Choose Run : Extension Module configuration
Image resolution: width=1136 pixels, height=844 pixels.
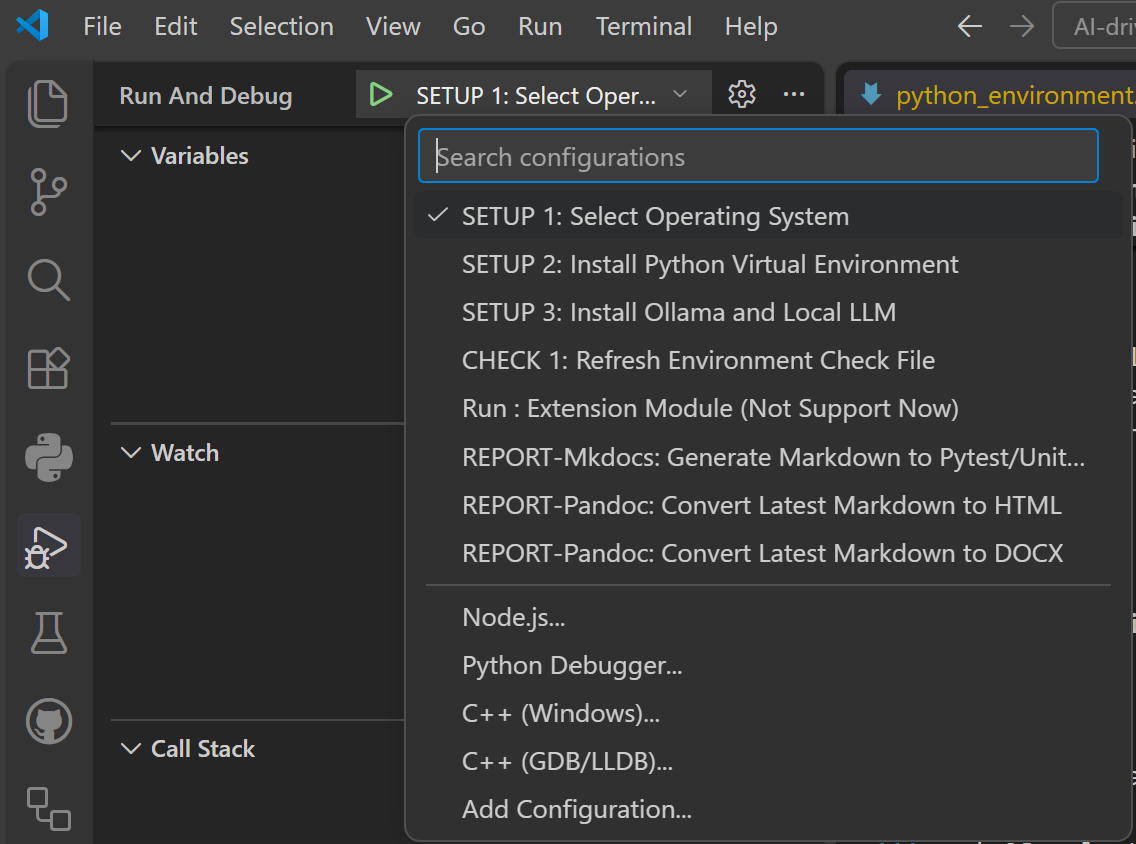[768, 409]
